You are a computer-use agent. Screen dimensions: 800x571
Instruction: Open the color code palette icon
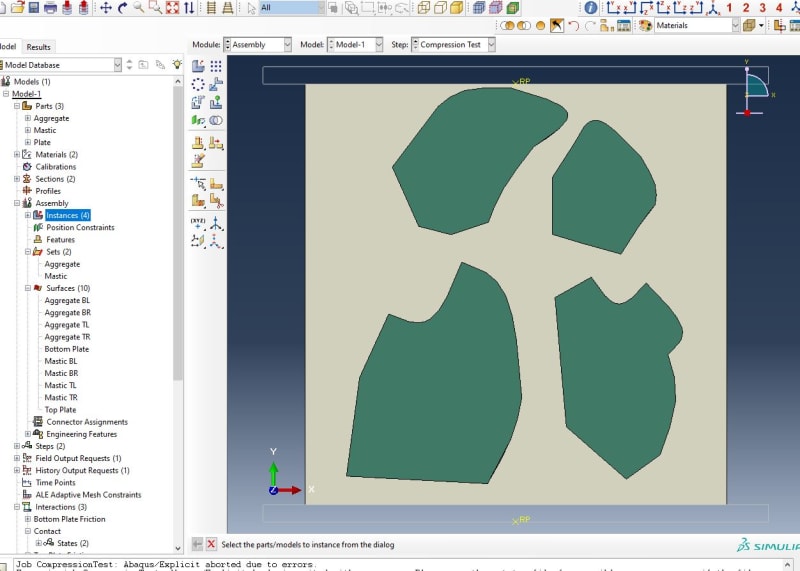click(x=645, y=26)
